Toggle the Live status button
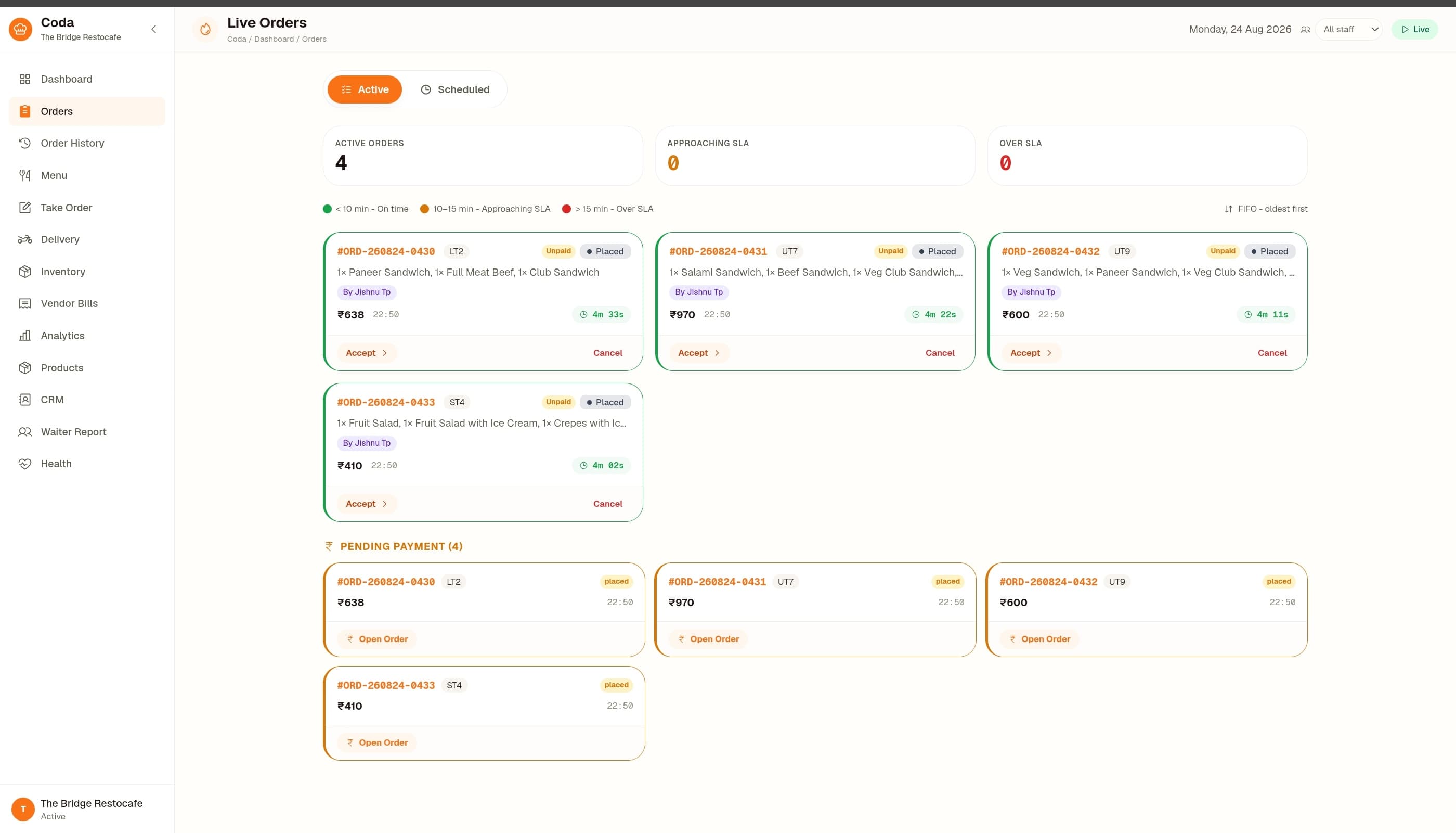The image size is (1456, 833). [x=1414, y=29]
